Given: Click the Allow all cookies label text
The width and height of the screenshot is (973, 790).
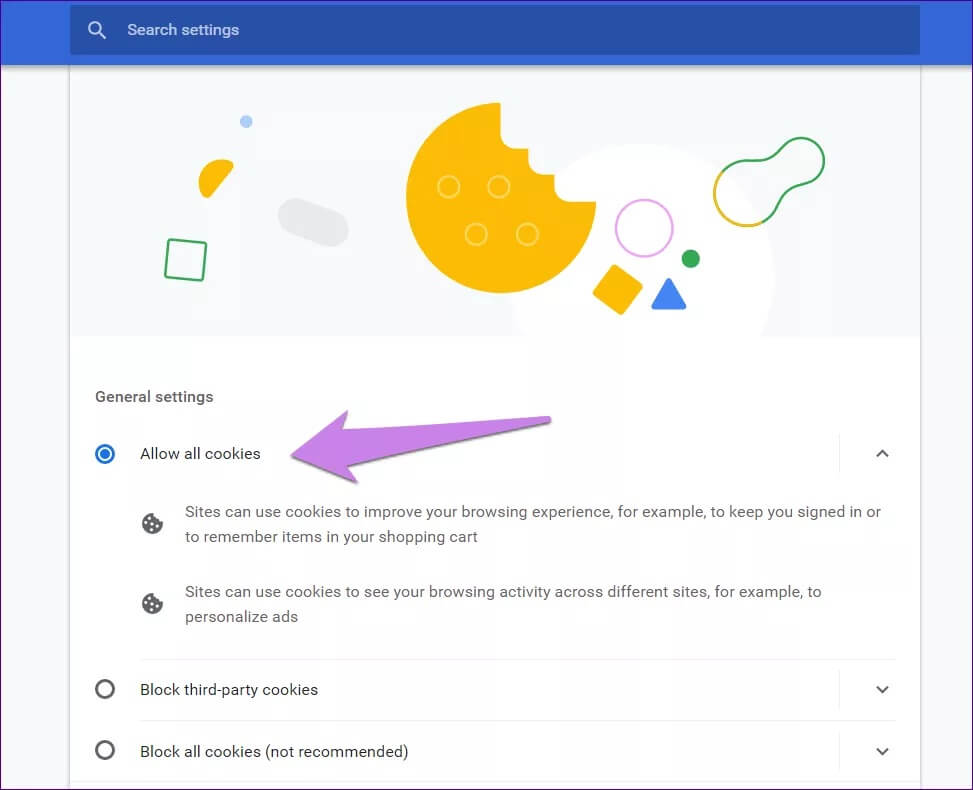Looking at the screenshot, I should coord(200,454).
